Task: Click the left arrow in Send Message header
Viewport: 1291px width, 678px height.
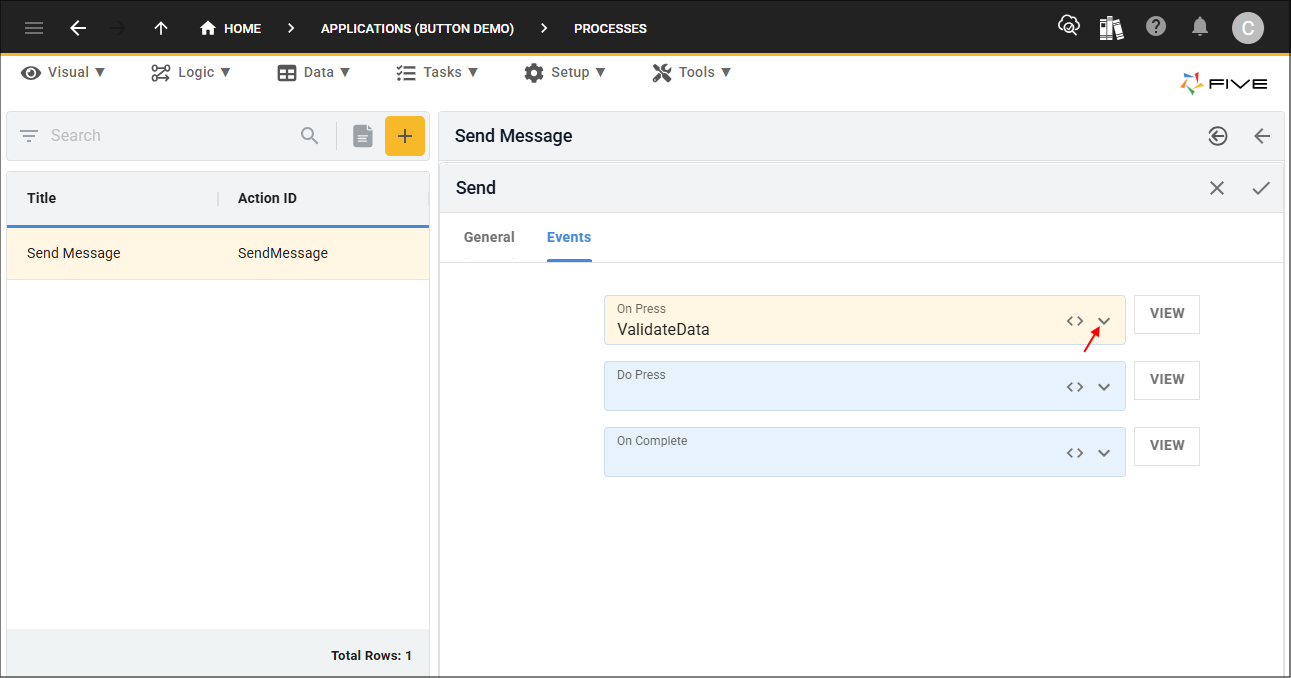Action: [1262, 136]
